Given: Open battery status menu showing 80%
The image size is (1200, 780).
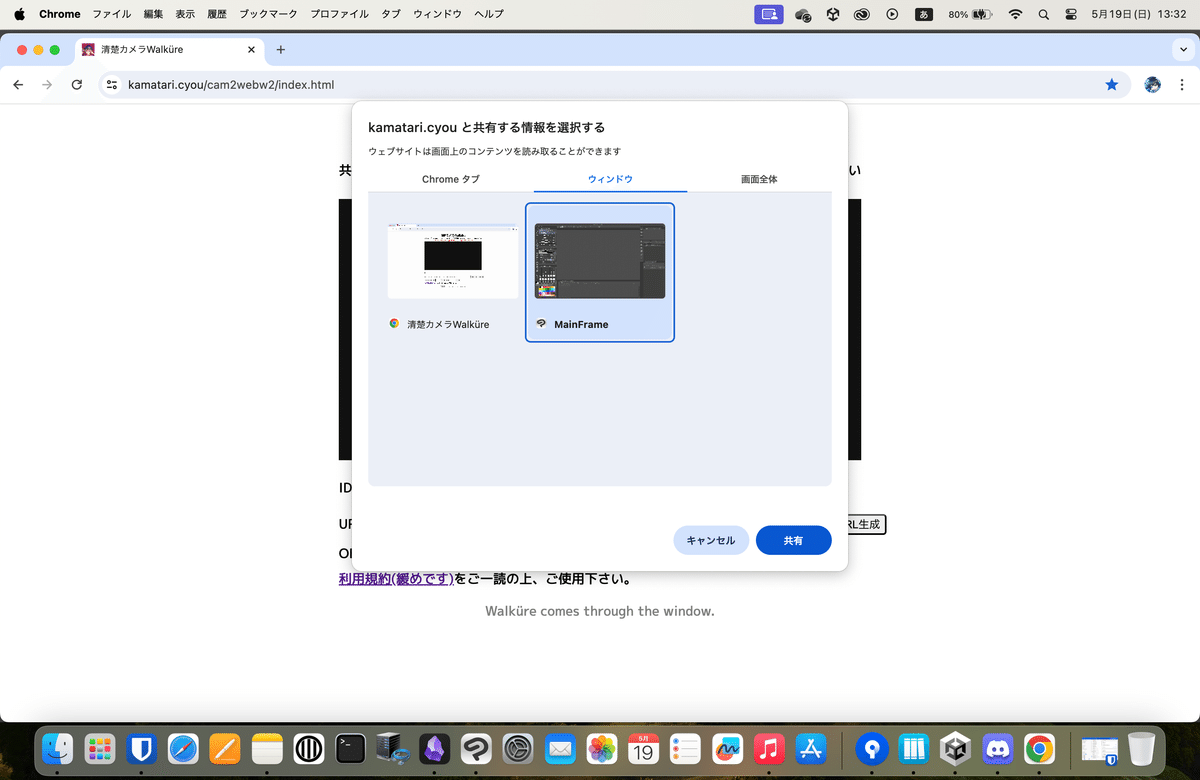Looking at the screenshot, I should click(x=970, y=14).
